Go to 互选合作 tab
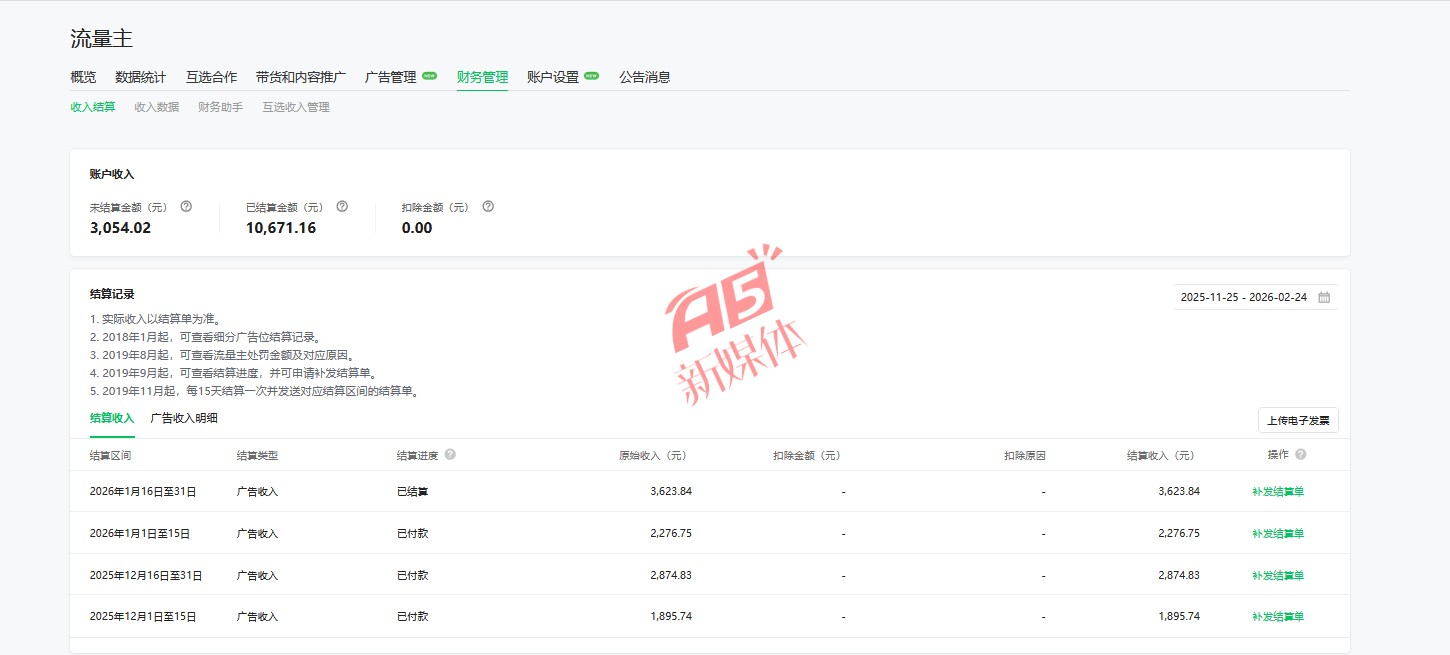 point(211,77)
